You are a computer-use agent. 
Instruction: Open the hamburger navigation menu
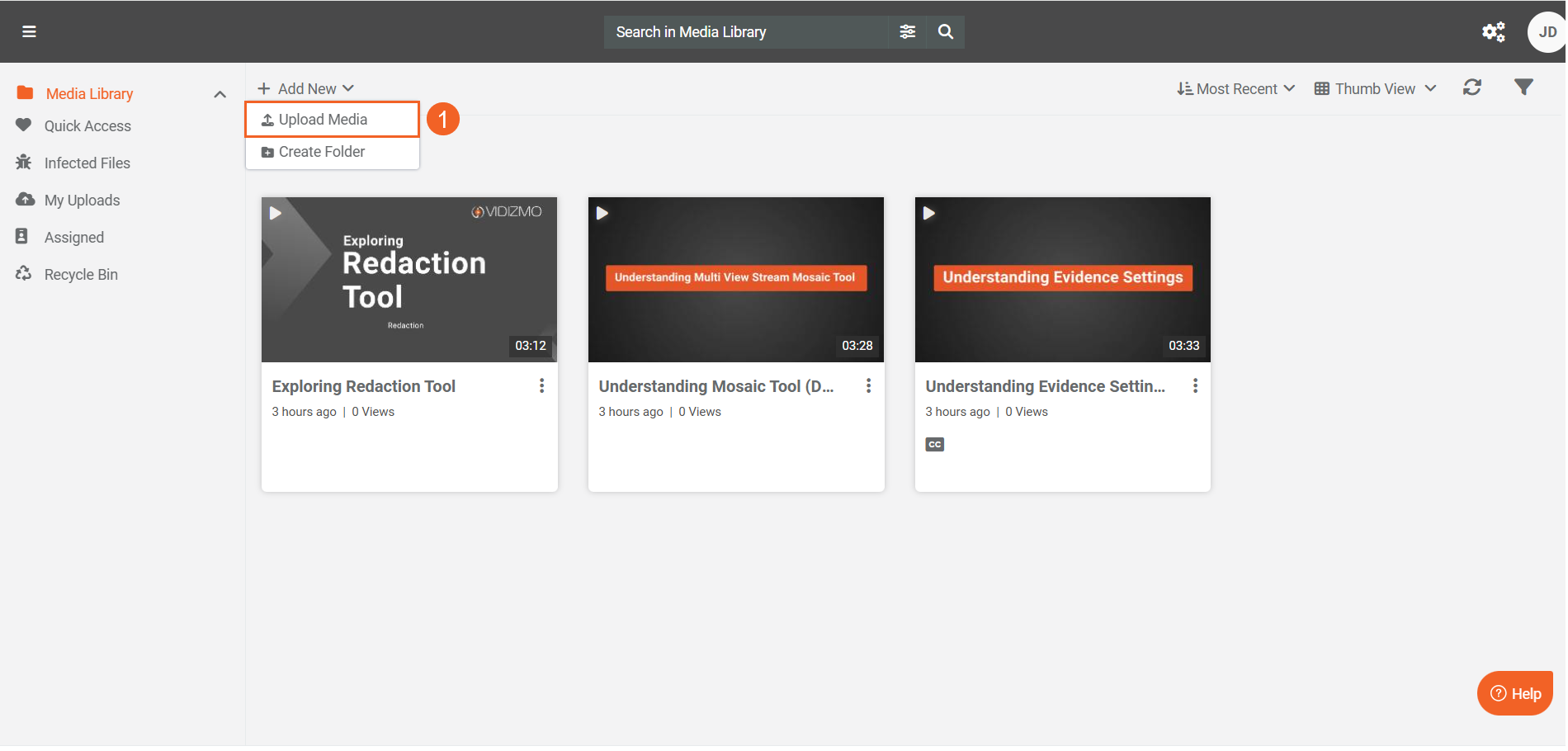(29, 31)
